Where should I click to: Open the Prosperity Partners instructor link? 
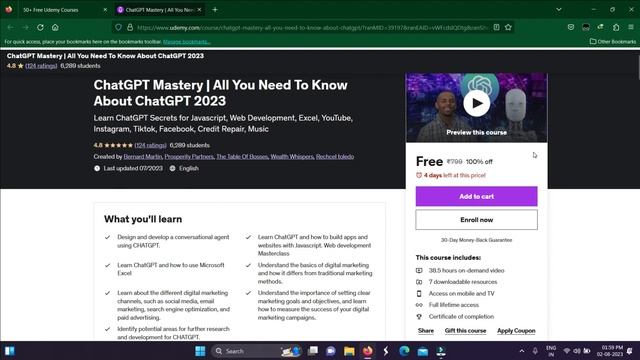[189, 157]
